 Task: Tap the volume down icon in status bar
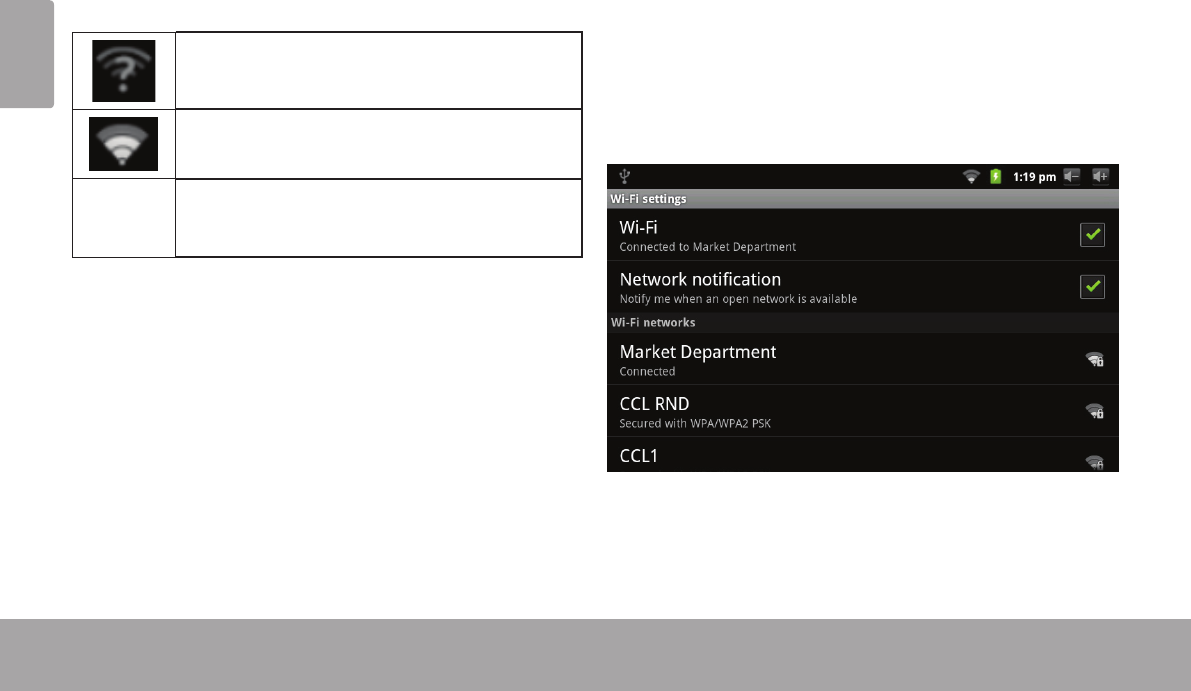1072,176
